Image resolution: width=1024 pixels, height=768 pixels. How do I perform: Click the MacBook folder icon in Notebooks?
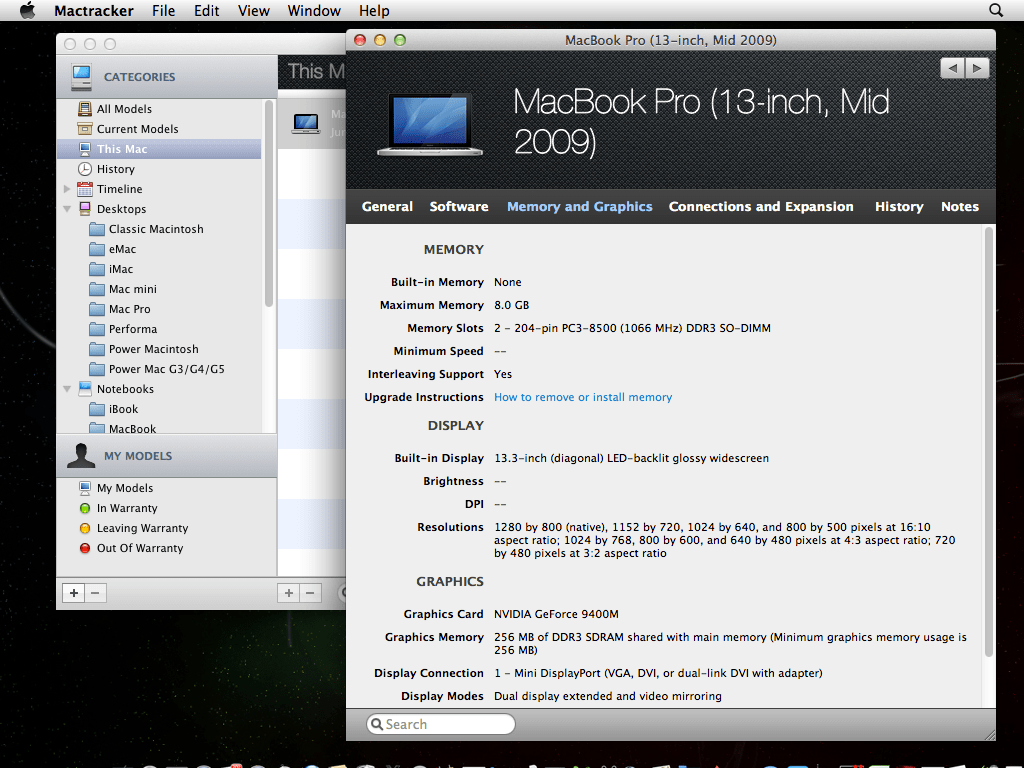[x=97, y=428]
